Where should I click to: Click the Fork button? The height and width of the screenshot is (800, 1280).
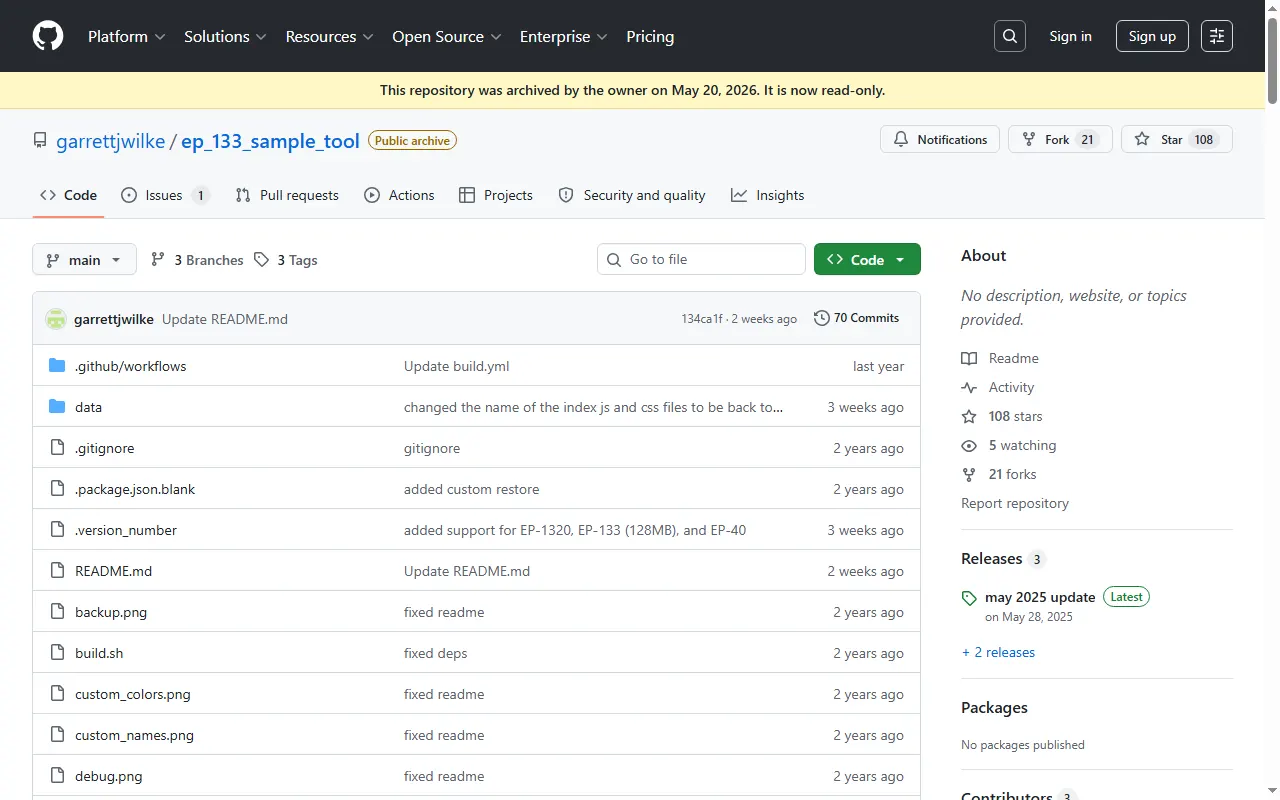1060,140
